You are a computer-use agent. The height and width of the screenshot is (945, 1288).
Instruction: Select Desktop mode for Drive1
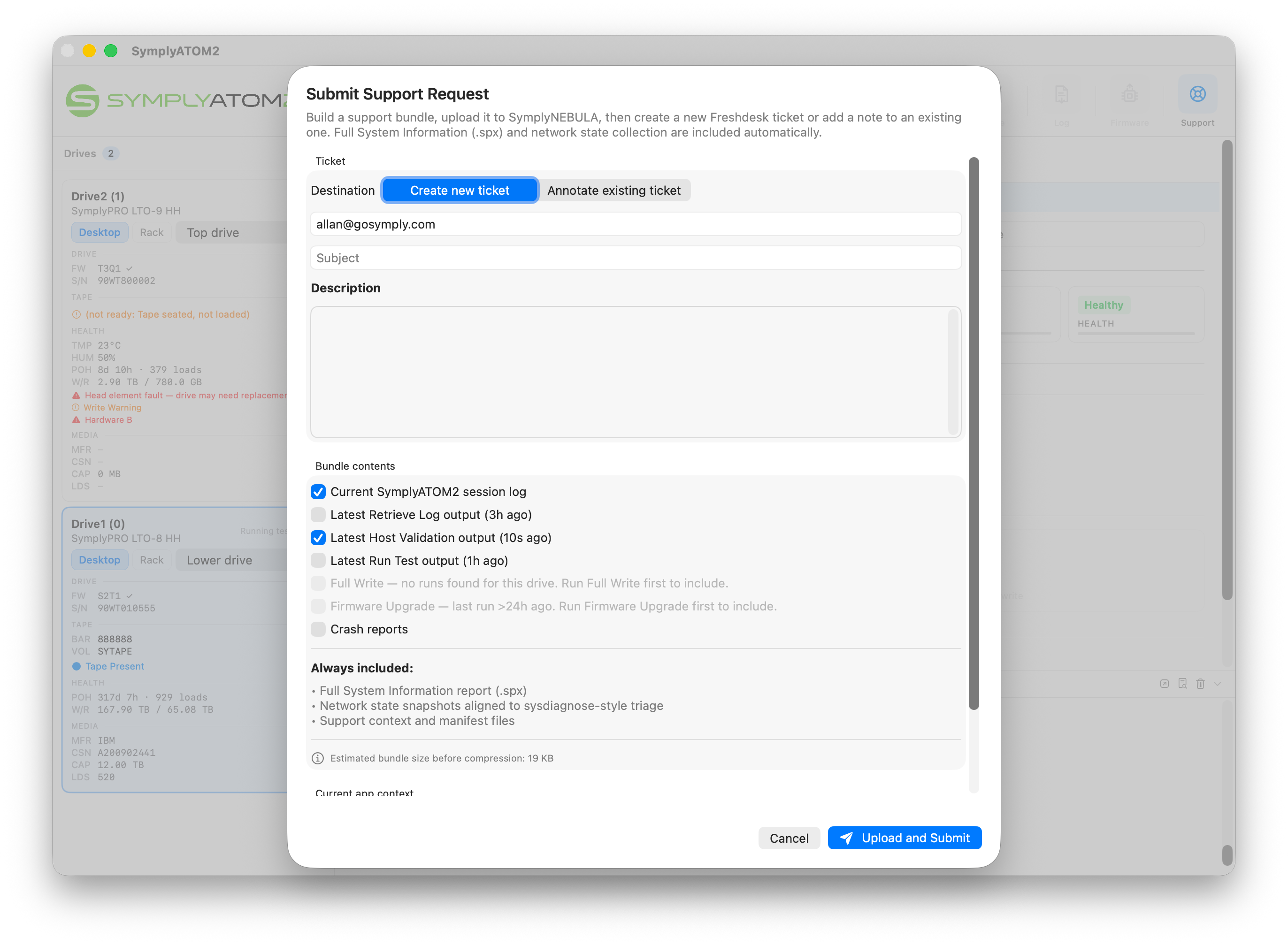[100, 560]
